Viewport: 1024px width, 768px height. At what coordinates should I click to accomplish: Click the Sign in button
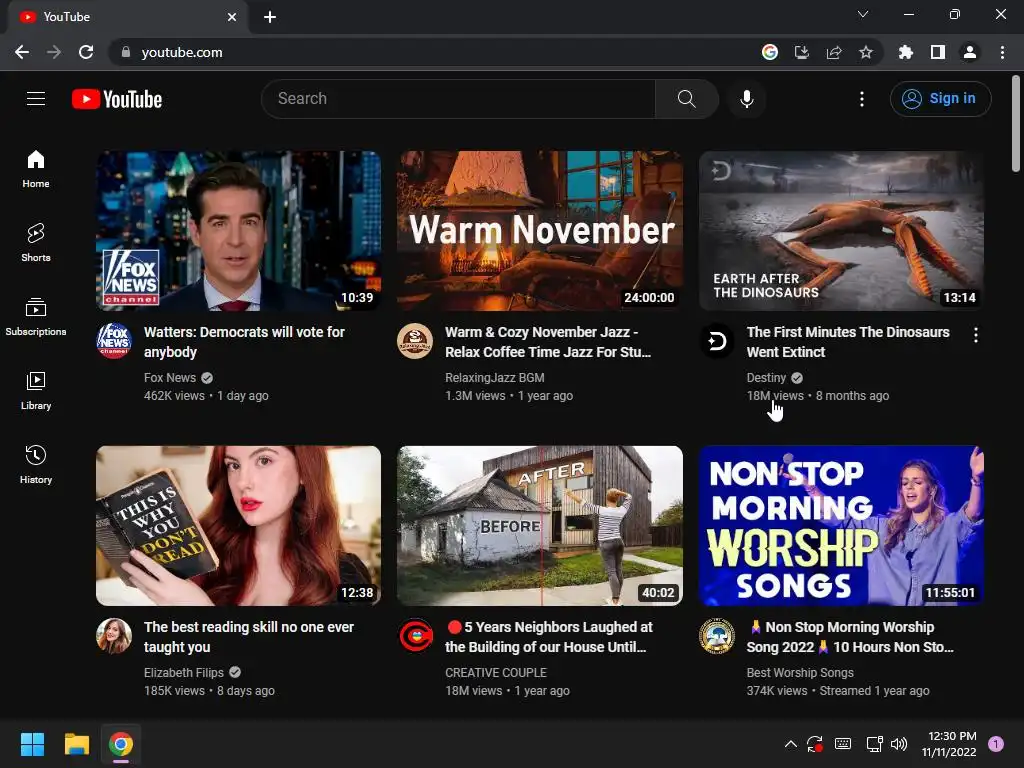[x=940, y=99]
